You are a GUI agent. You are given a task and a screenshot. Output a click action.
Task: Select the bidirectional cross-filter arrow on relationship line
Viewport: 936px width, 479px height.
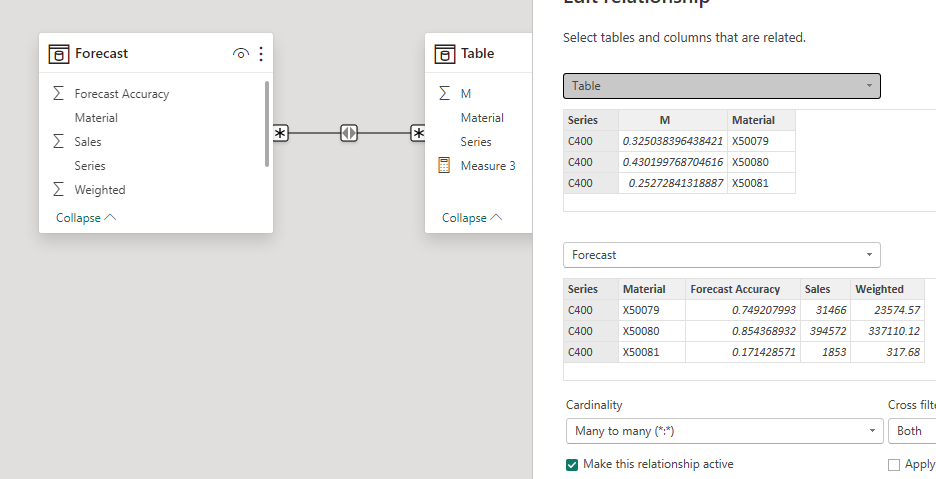[x=349, y=133]
